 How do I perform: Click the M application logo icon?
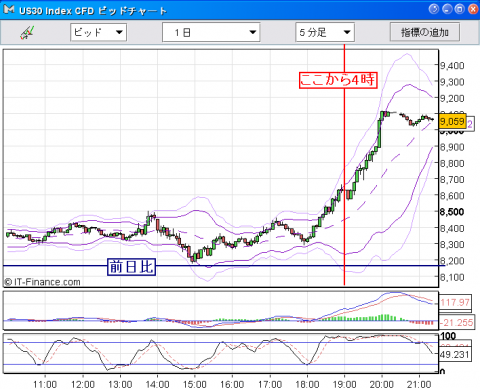(x=9, y=9)
